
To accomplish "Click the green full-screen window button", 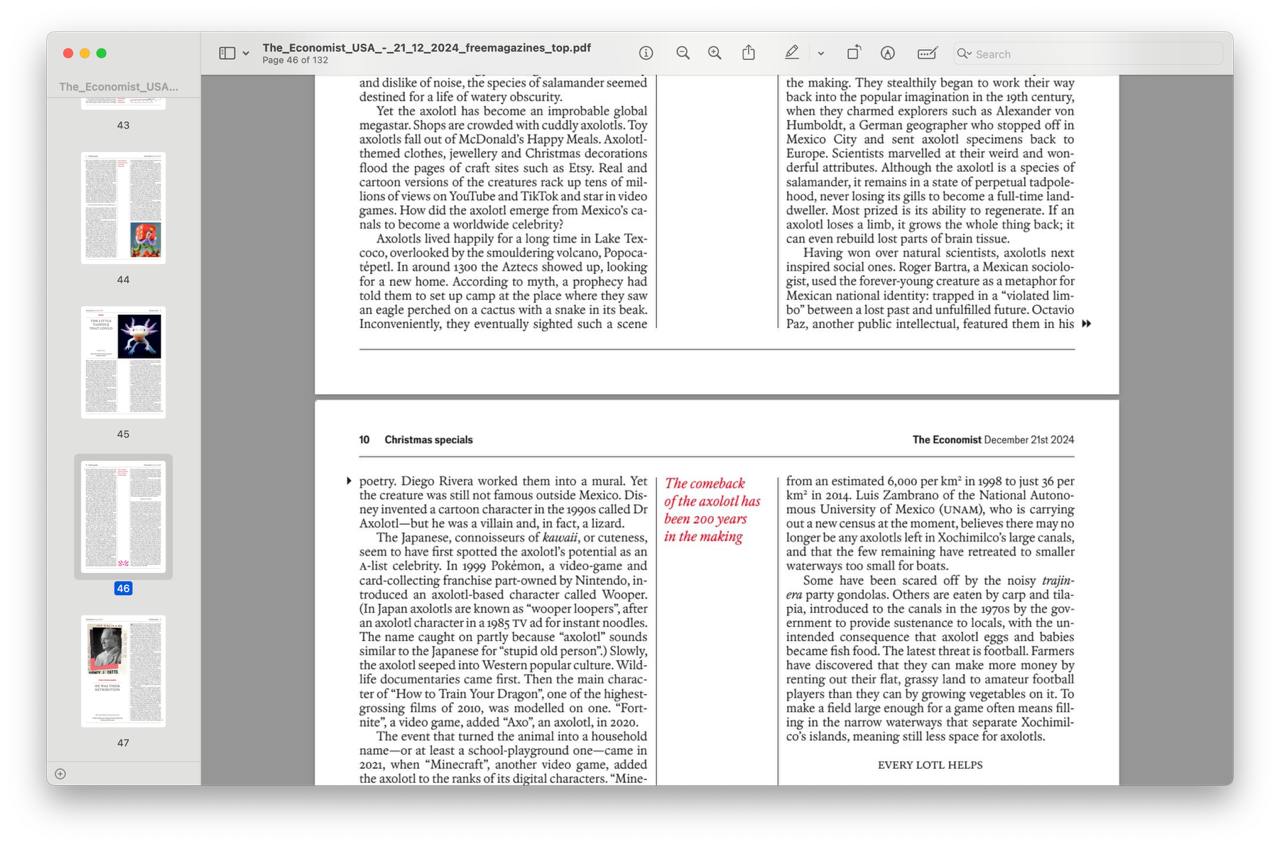I will pos(101,53).
